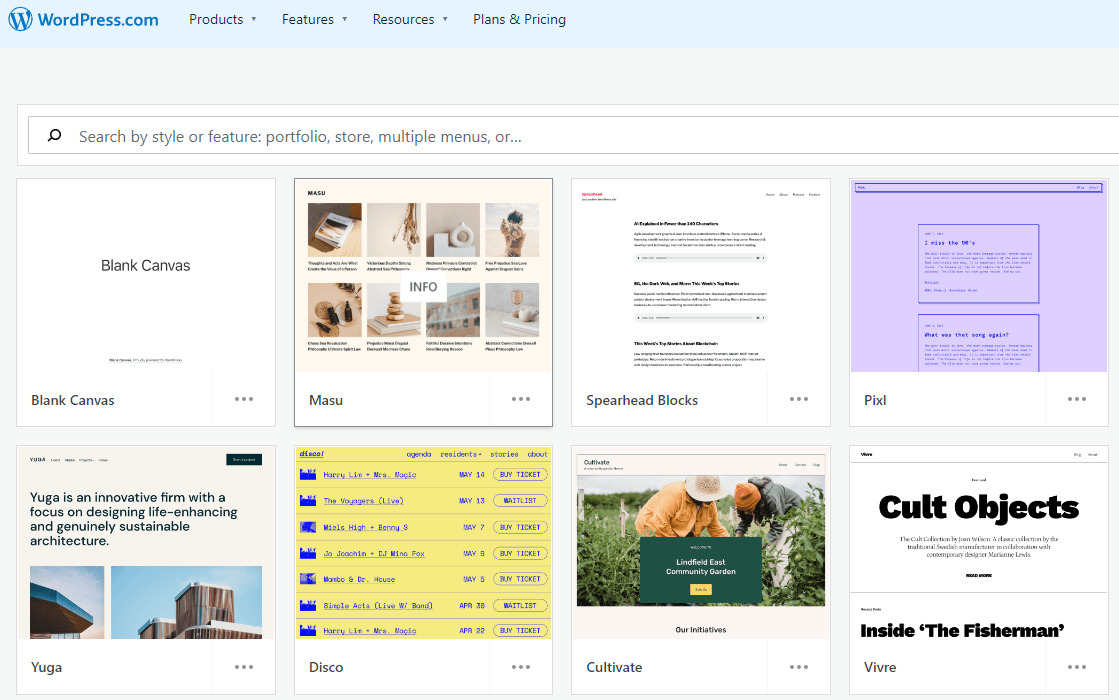This screenshot has height=700, width=1119.
Task: Open options menu for Vivre theme
Action: coord(1076,665)
